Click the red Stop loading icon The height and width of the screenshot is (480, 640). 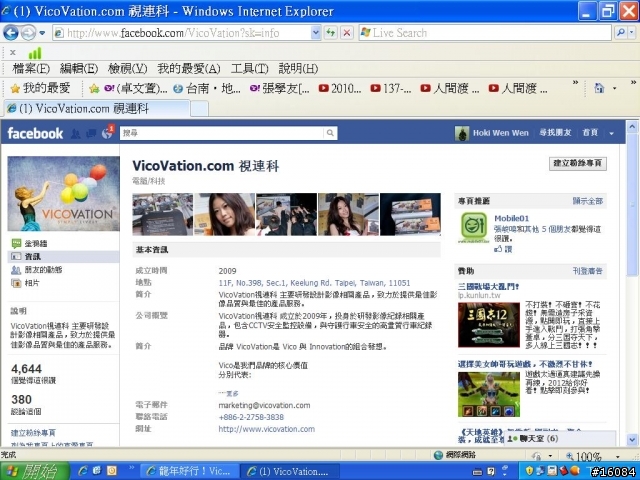tap(347, 33)
